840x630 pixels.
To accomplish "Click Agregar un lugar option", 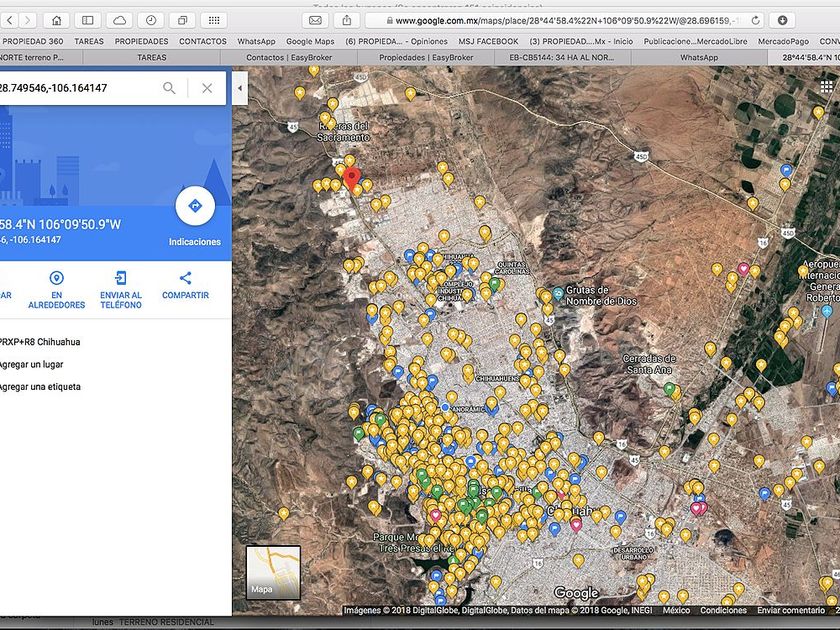I will pos(32,364).
